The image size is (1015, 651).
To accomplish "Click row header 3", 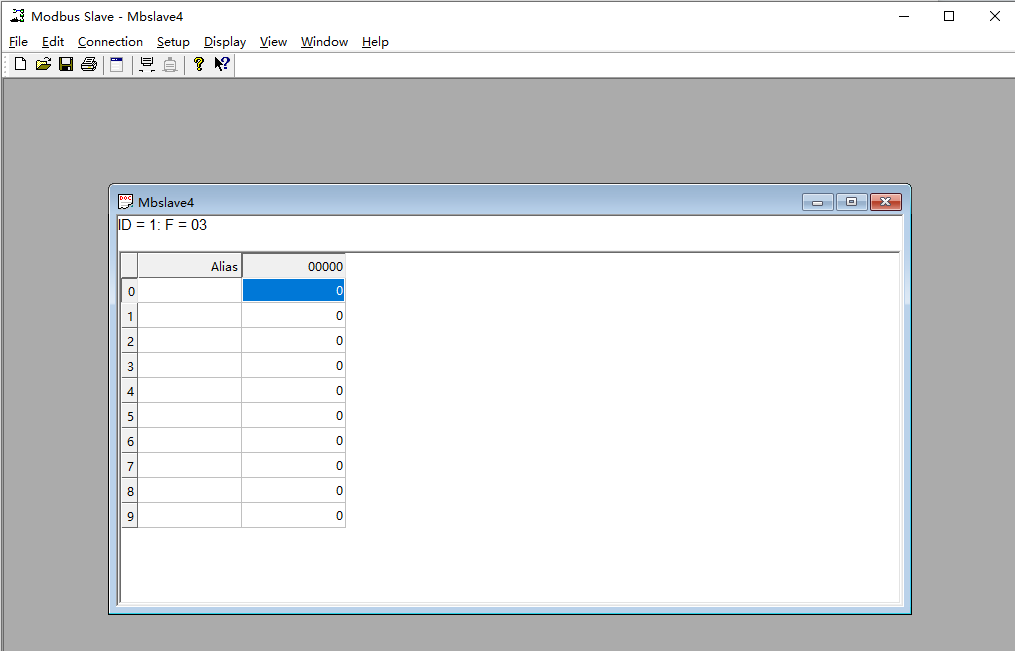I will [x=129, y=366].
